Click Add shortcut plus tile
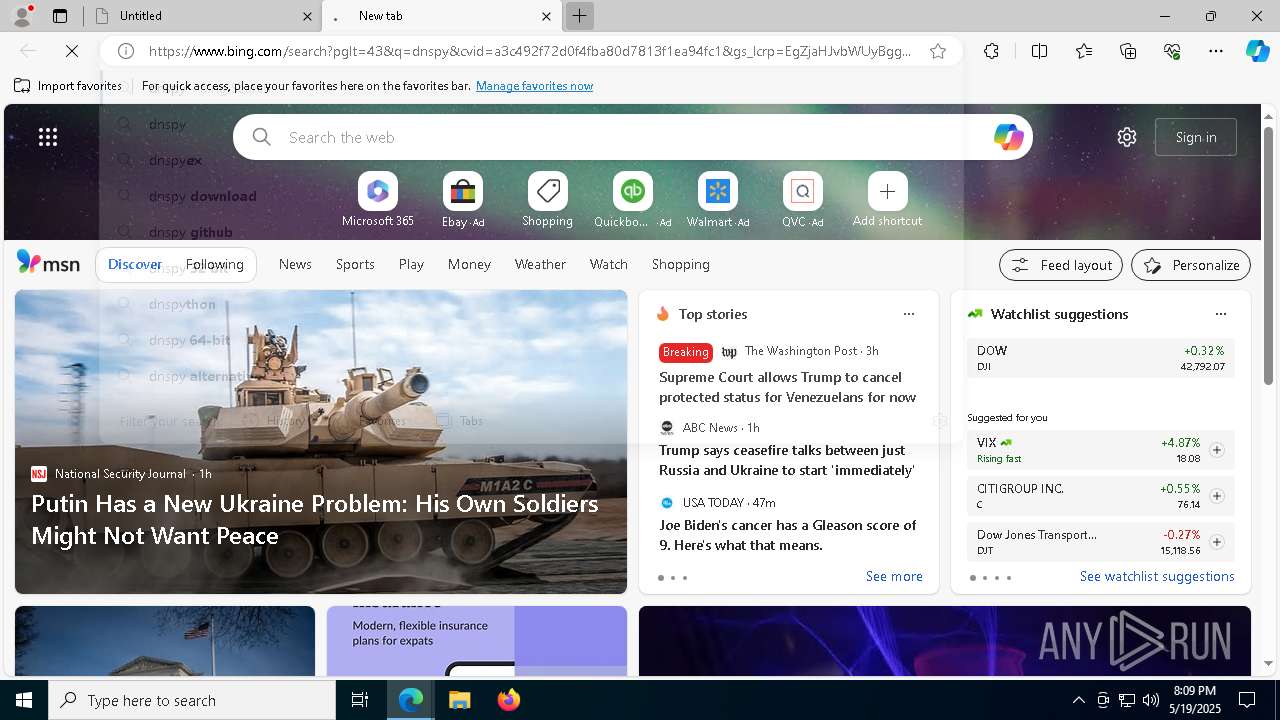 [887, 200]
